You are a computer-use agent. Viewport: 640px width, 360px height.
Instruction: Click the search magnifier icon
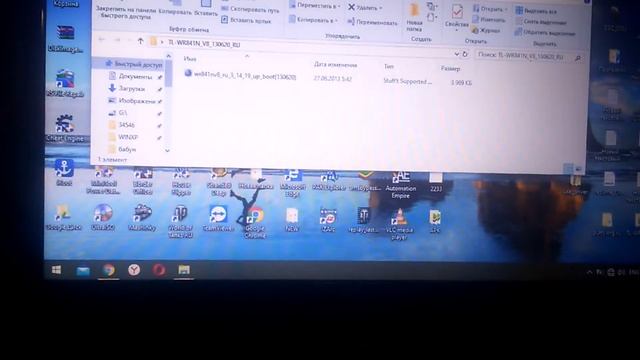coord(578,59)
